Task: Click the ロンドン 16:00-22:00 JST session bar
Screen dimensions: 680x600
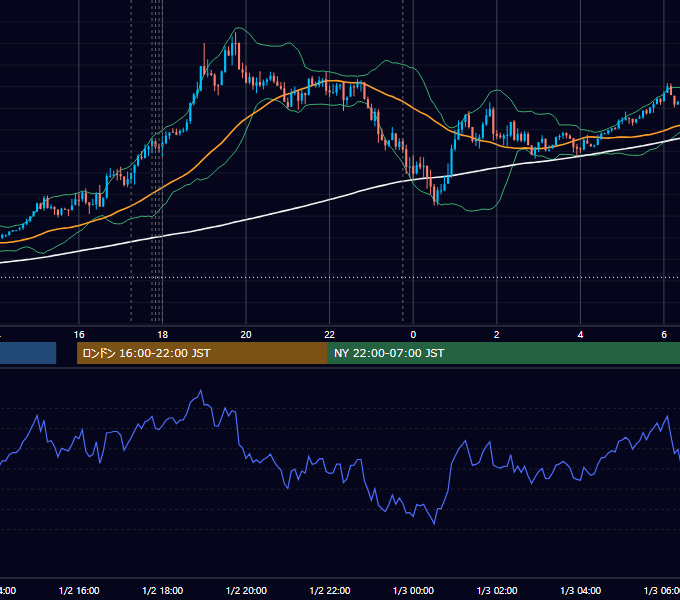Action: point(202,353)
